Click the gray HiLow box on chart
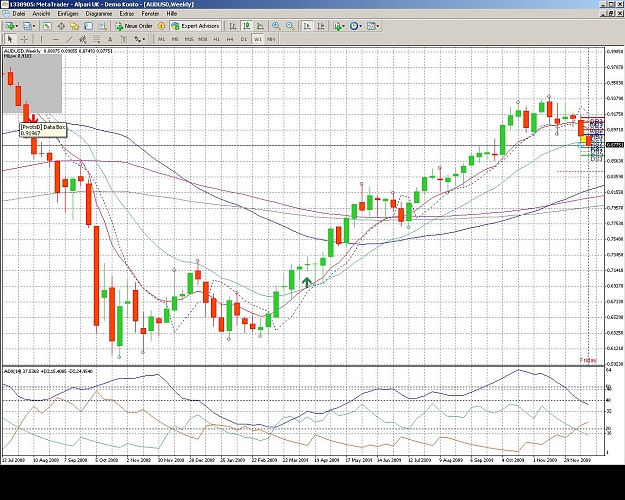625x500 pixels. [x=33, y=83]
